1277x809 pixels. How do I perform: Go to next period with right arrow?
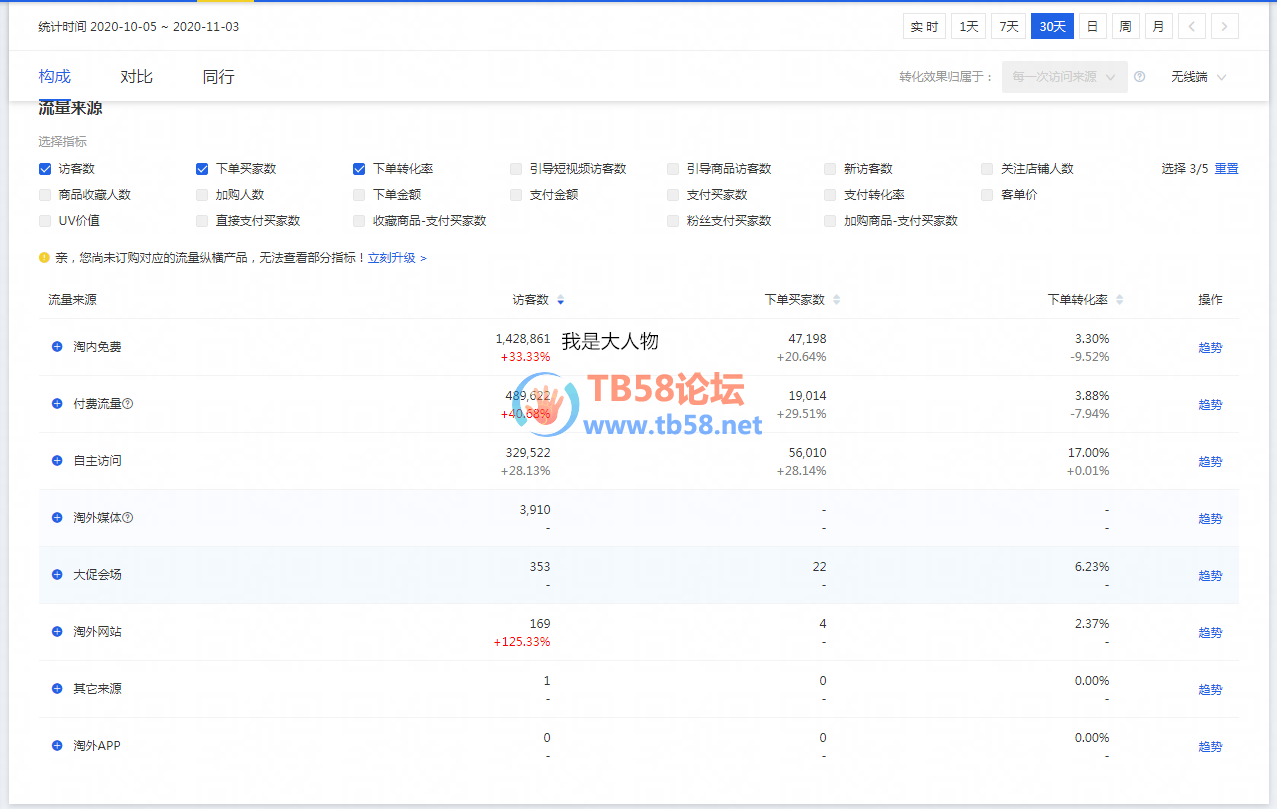click(1224, 27)
